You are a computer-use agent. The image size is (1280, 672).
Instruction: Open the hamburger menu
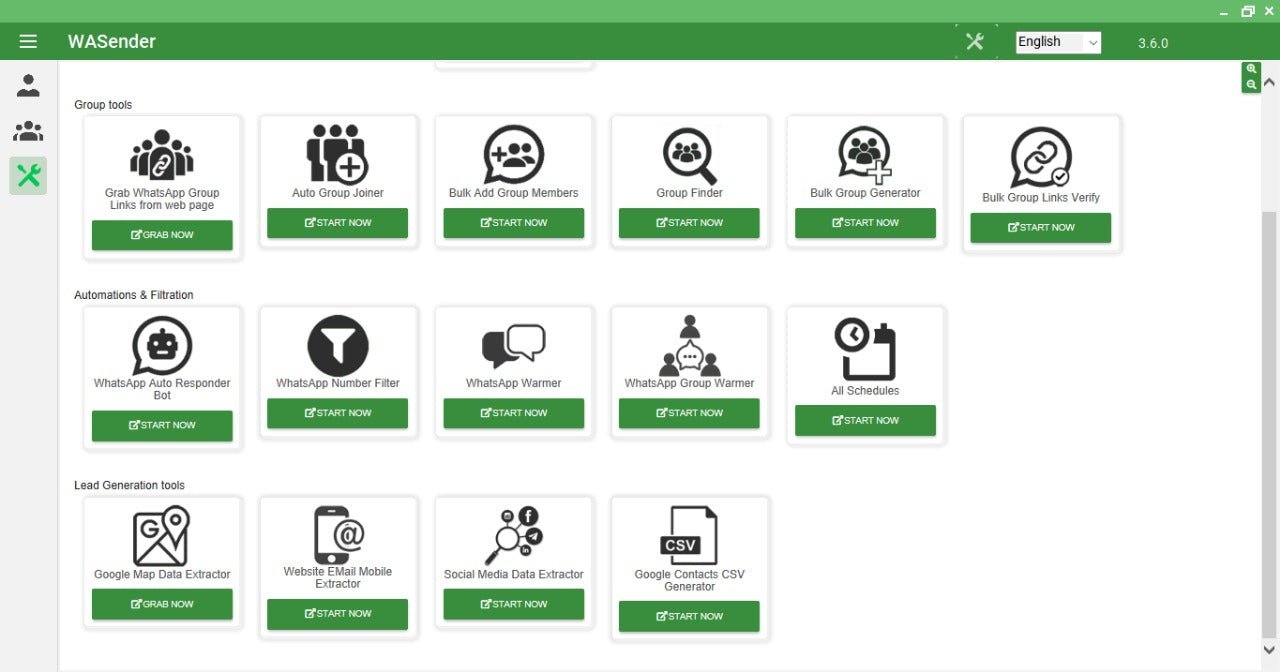28,41
